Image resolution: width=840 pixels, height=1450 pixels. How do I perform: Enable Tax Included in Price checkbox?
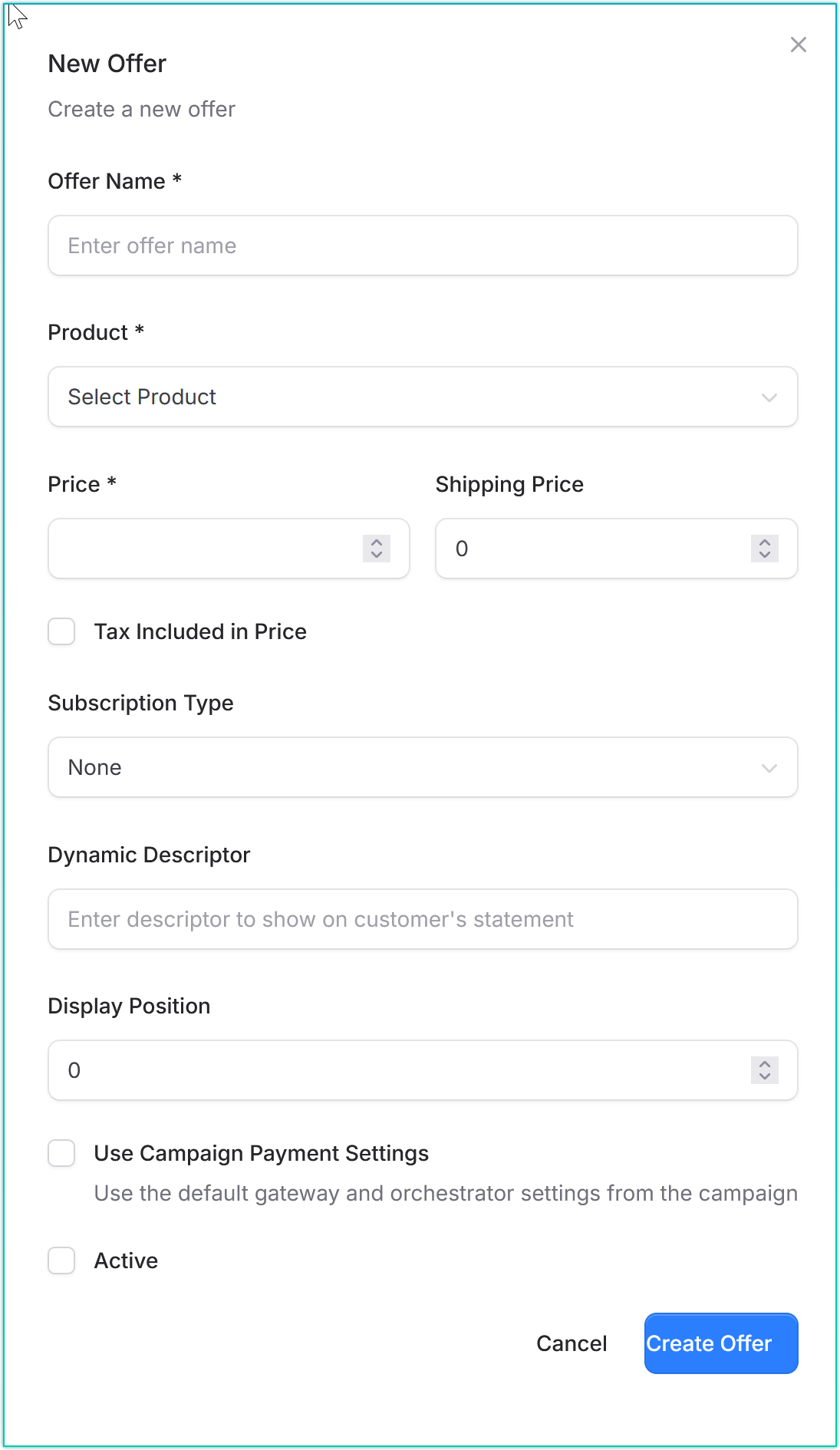tap(61, 632)
